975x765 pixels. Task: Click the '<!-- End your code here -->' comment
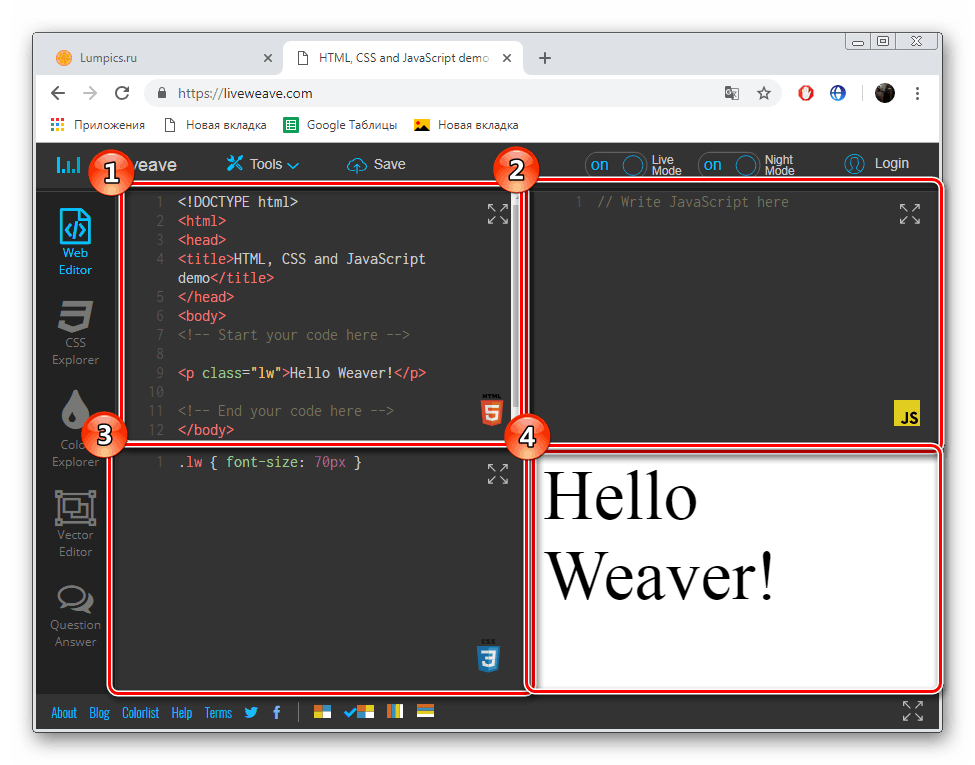(286, 411)
